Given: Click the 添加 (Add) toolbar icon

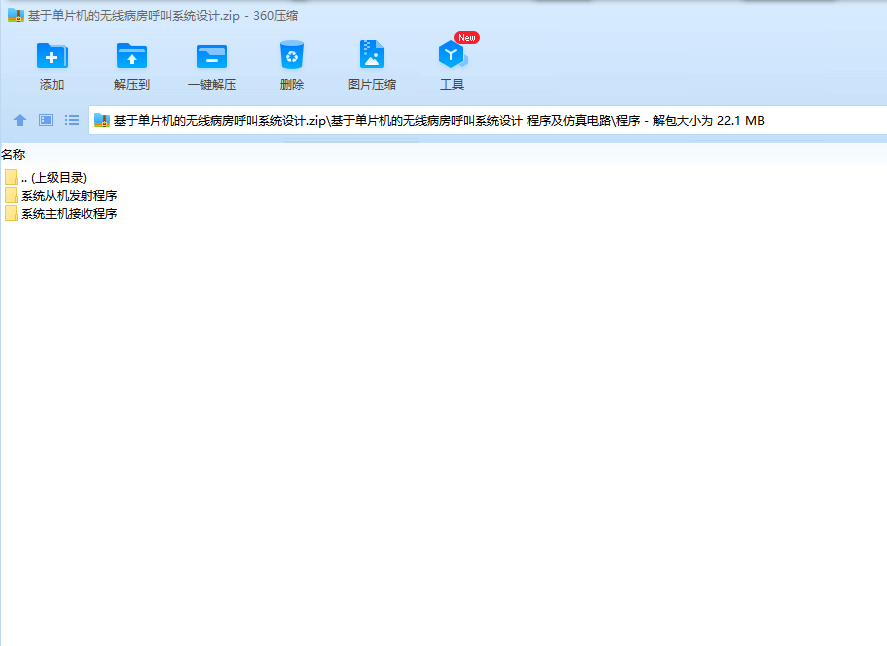Looking at the screenshot, I should tap(52, 55).
